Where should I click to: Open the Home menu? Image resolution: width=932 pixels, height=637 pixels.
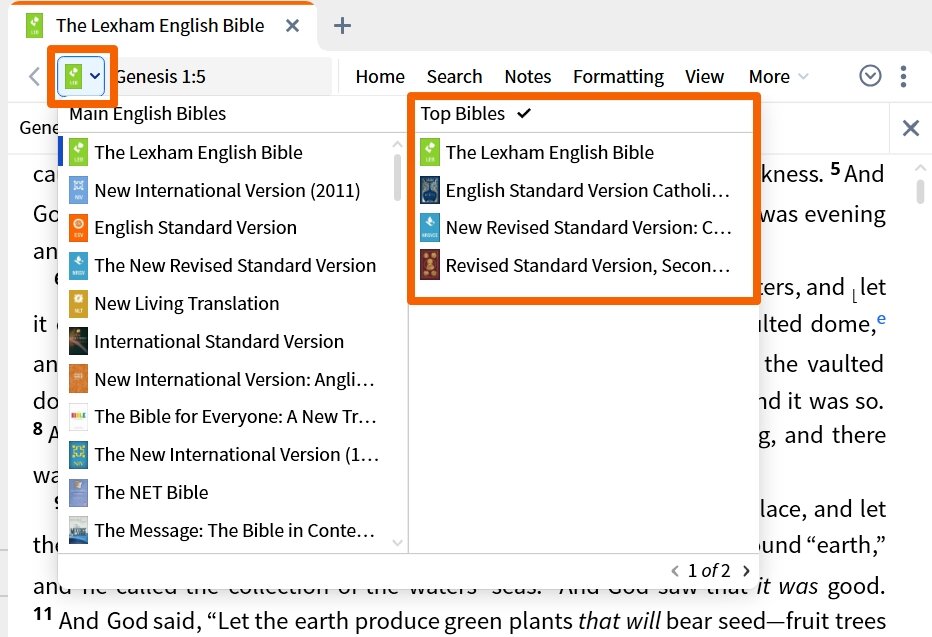380,77
